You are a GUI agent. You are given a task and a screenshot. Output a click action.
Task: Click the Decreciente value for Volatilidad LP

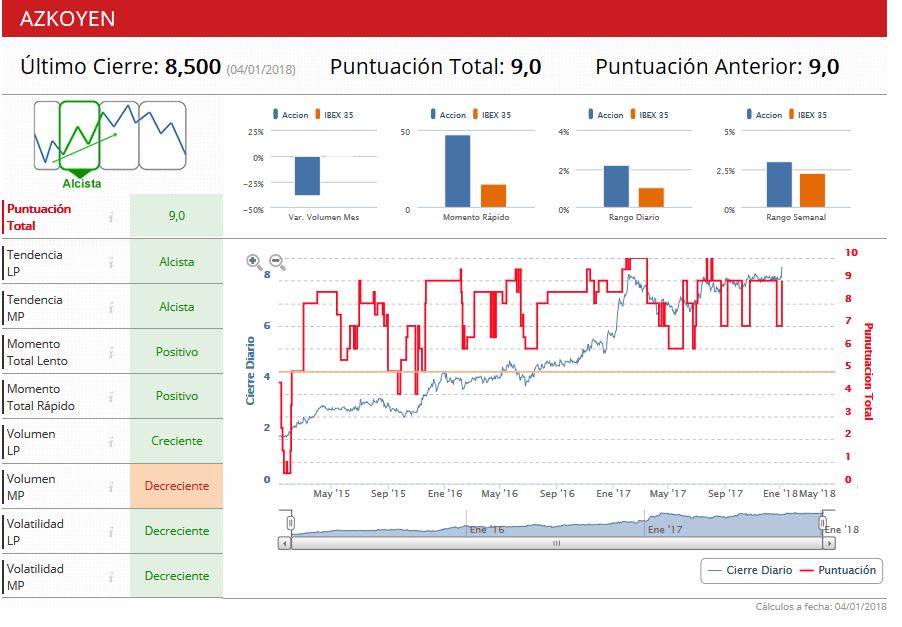pyautogui.click(x=177, y=530)
